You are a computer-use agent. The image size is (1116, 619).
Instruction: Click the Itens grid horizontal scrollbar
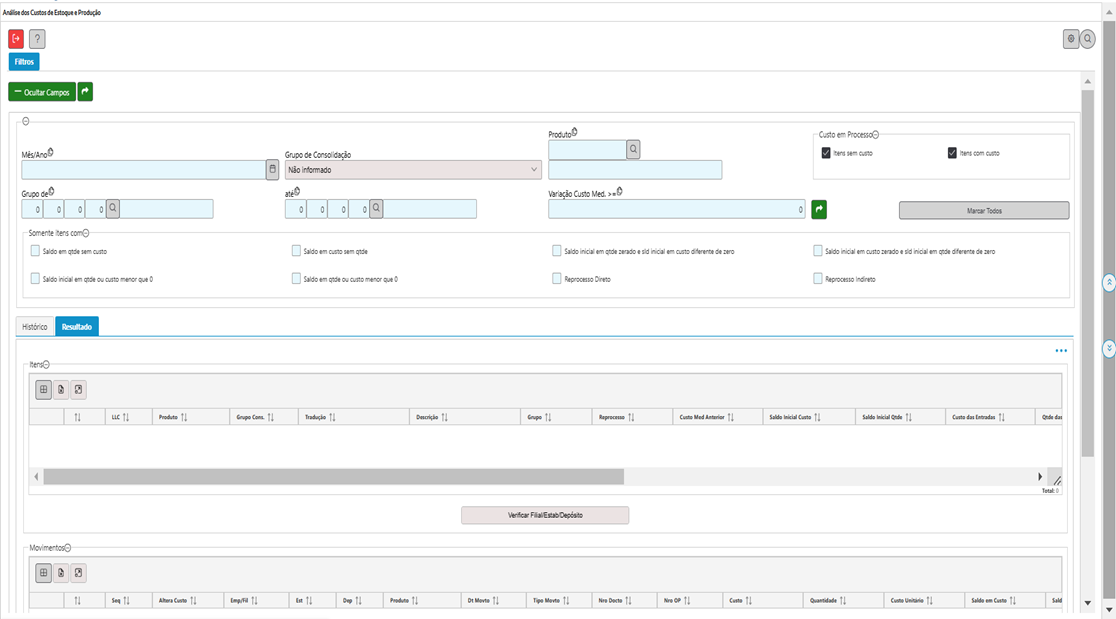click(333, 477)
